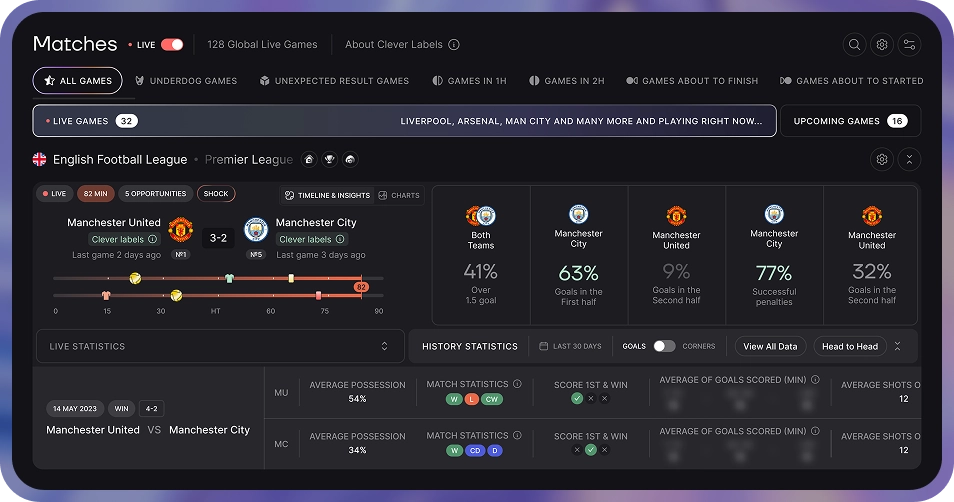The width and height of the screenshot is (954, 502).
Task: Open Timeline & Insights view
Action: click(327, 195)
